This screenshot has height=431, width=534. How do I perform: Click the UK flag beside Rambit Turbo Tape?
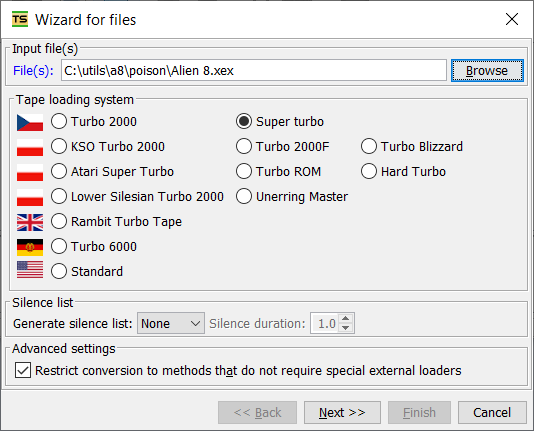point(30,222)
